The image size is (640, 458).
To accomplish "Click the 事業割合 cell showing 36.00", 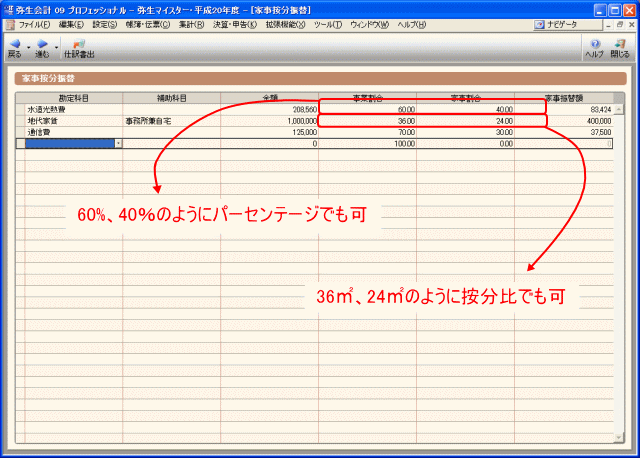I will (x=368, y=120).
